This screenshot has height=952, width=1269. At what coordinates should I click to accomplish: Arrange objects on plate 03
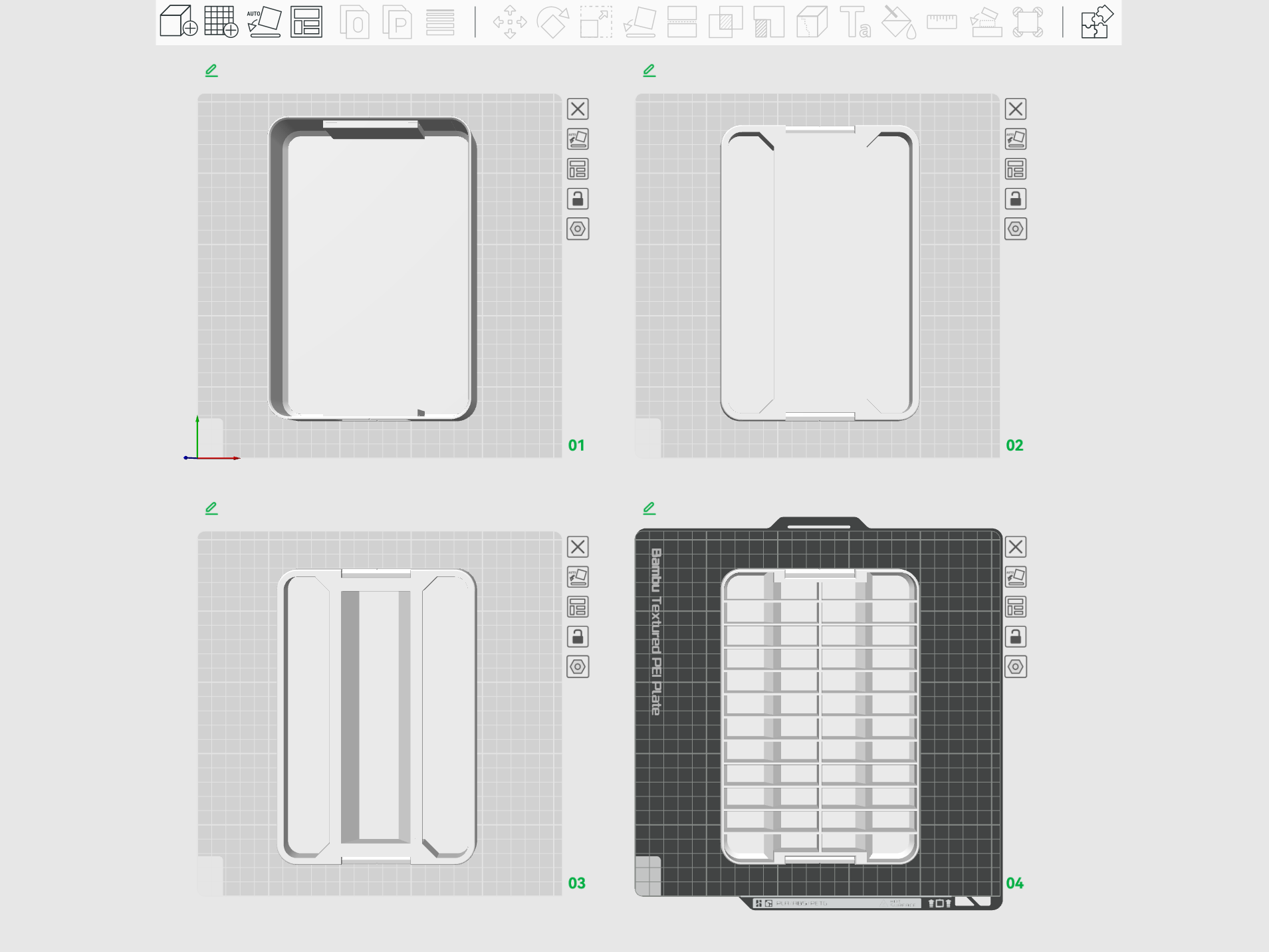click(x=578, y=607)
